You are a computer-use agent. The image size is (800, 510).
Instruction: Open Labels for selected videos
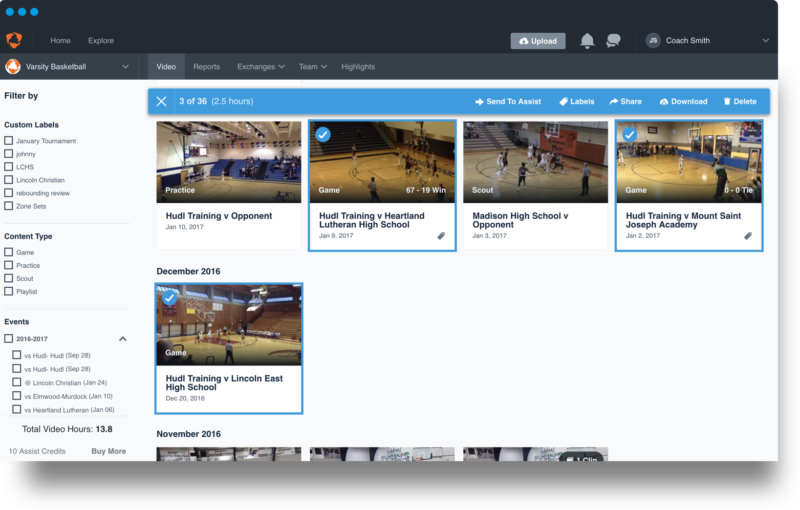(x=577, y=101)
